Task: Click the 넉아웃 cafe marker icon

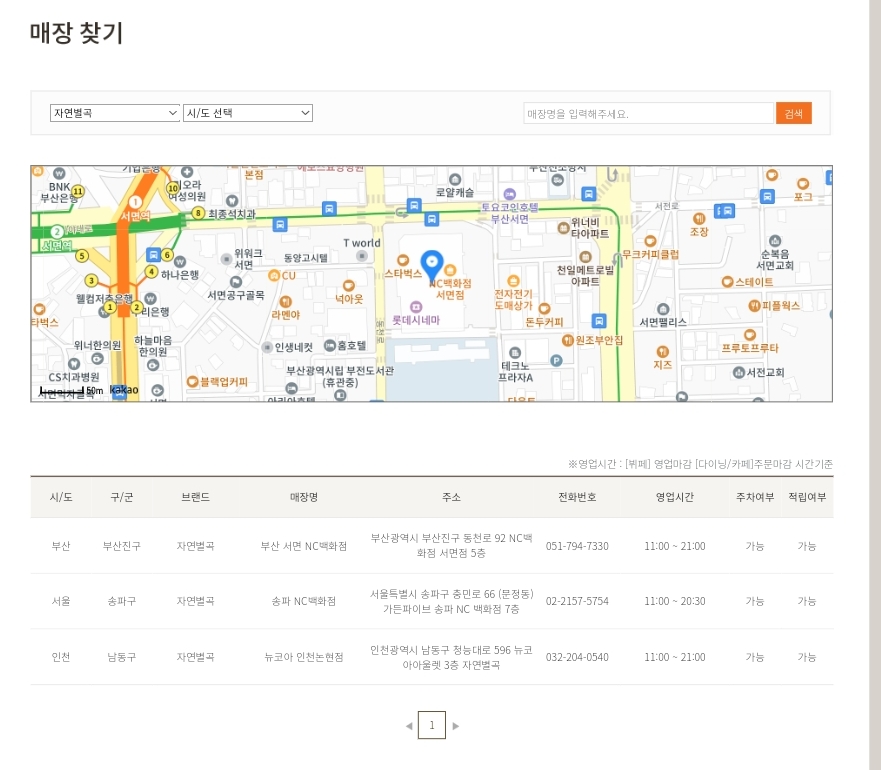Action: point(349,286)
